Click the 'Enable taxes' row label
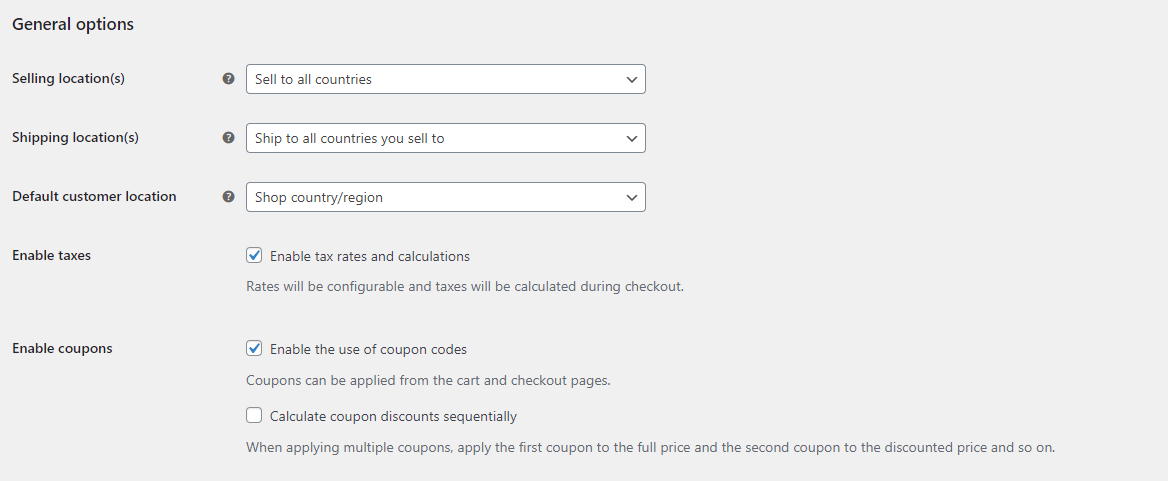The width and height of the screenshot is (1168, 481). coord(51,255)
